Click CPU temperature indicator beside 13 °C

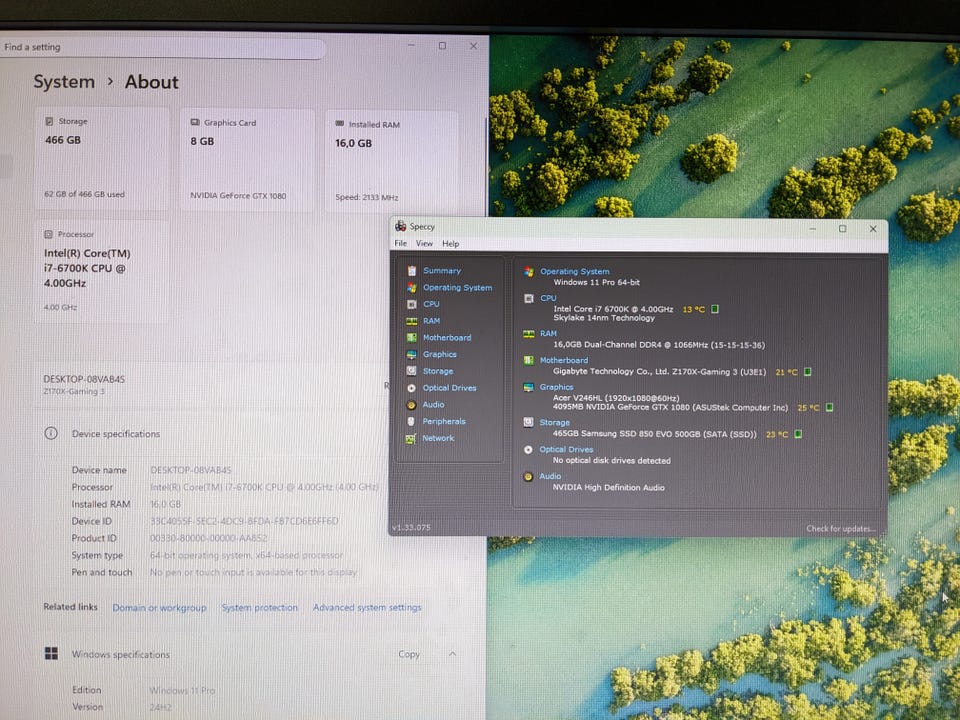(714, 309)
